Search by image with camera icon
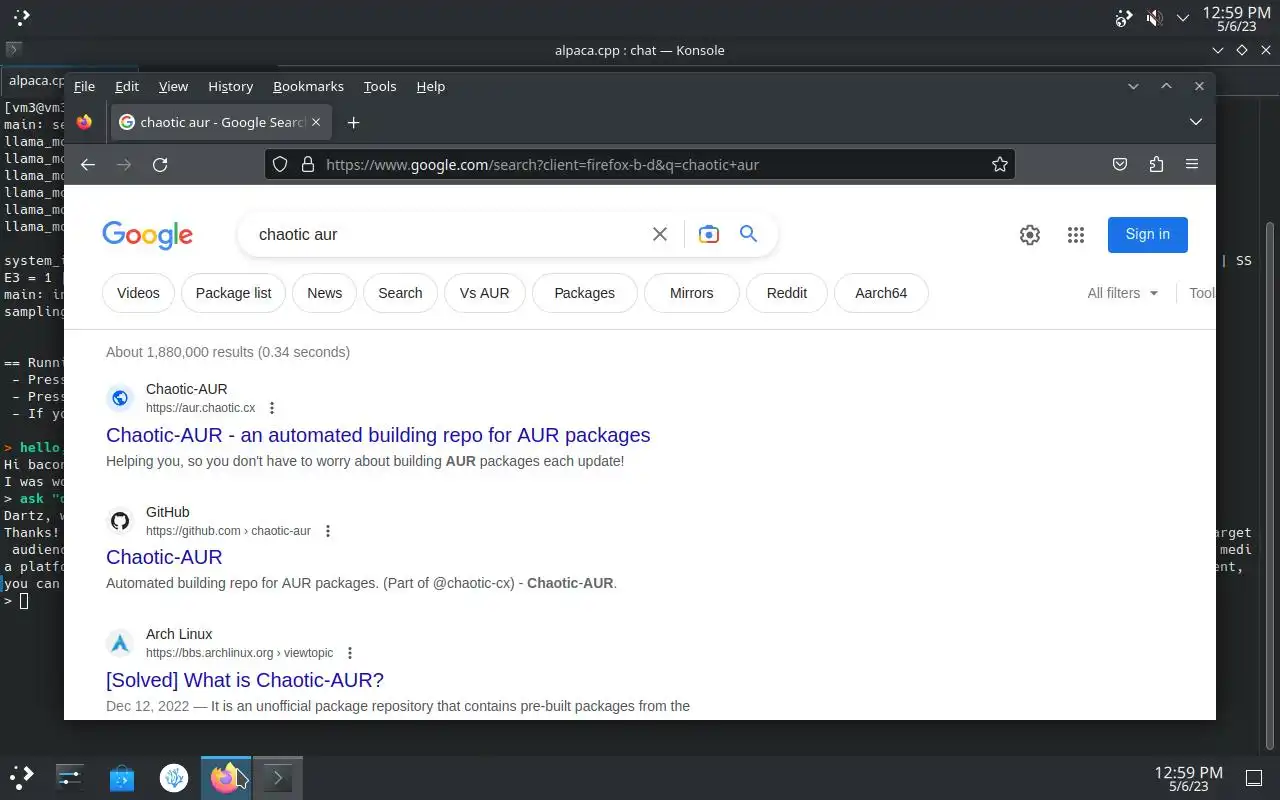The width and height of the screenshot is (1280, 800). click(x=708, y=234)
